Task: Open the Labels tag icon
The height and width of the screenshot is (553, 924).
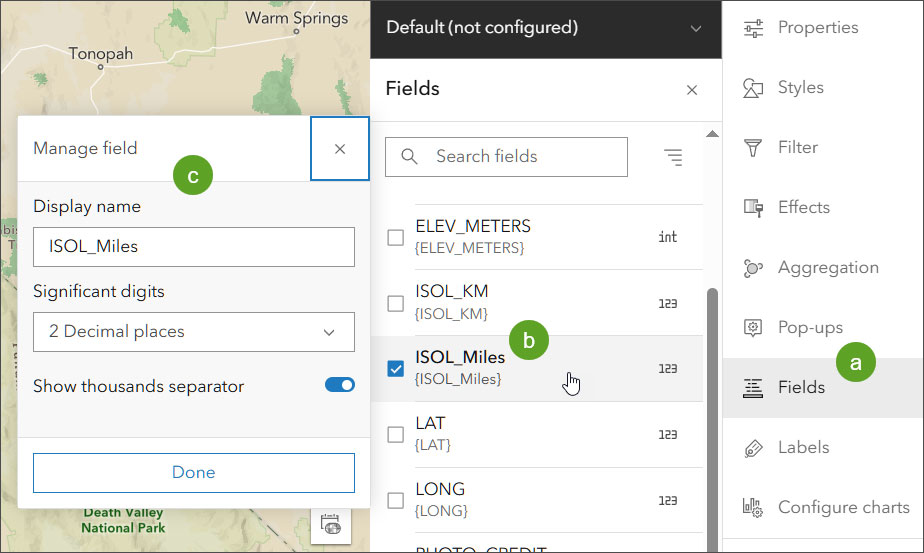Action: [x=754, y=448]
